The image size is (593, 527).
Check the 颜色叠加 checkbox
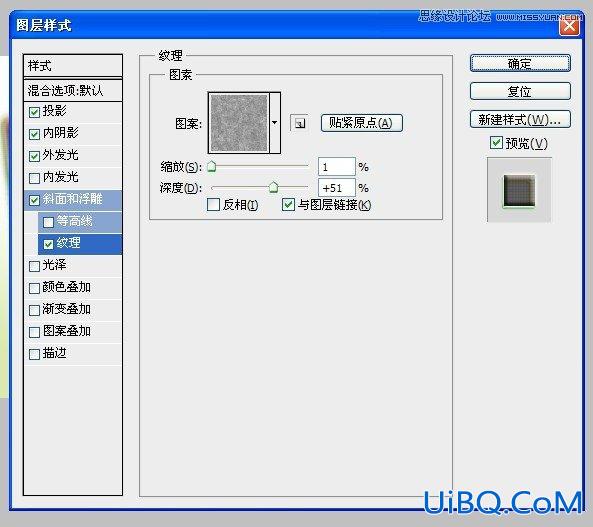(34, 288)
